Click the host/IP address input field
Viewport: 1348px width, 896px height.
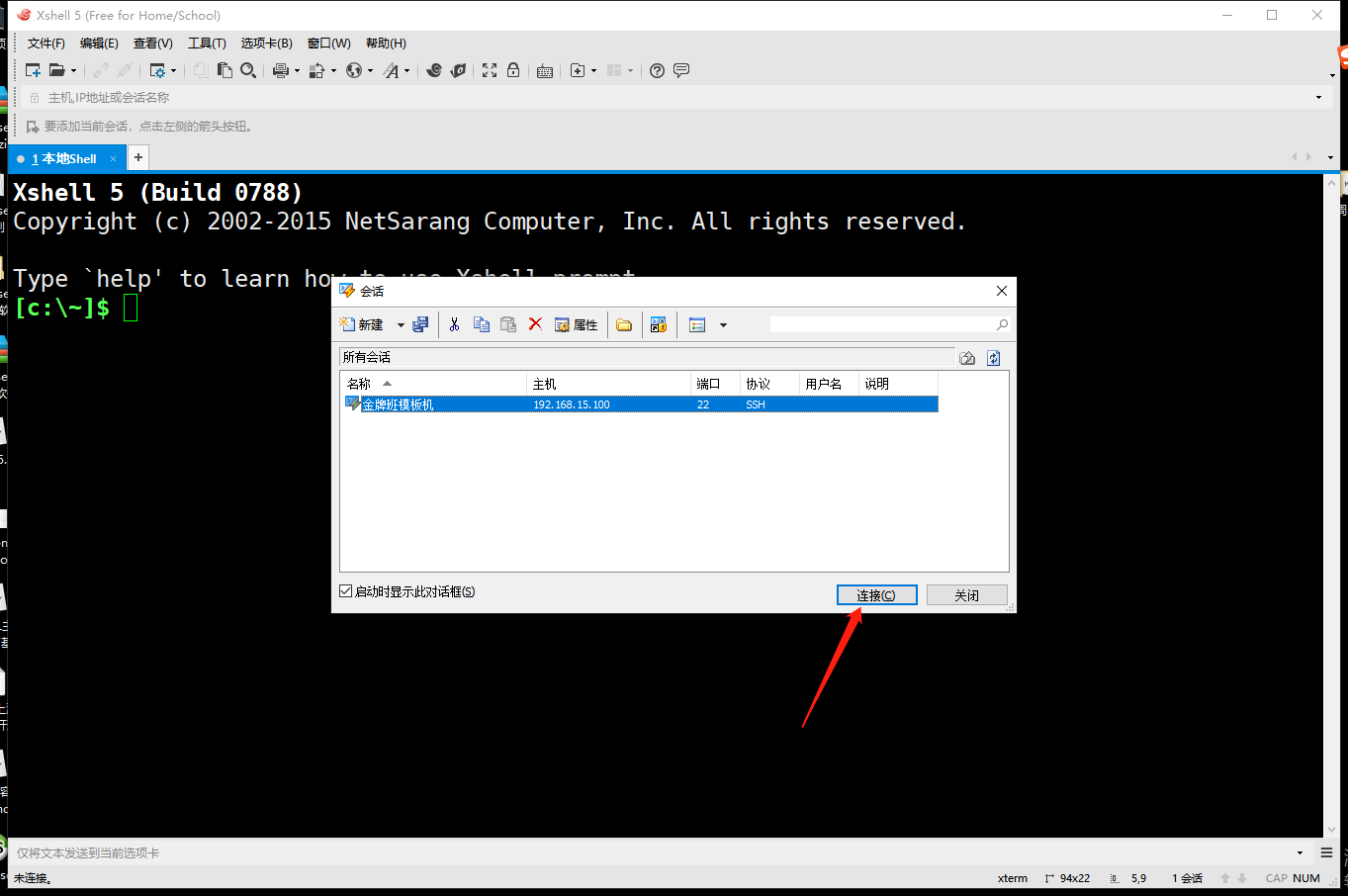[x=677, y=97]
